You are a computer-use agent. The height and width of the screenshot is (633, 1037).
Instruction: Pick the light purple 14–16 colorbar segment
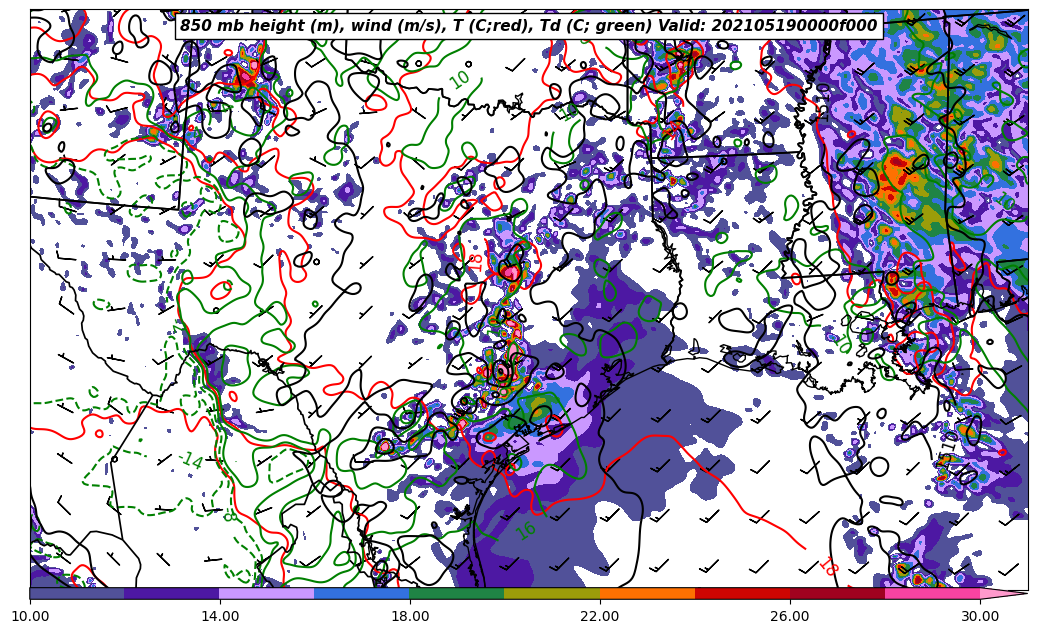click(267, 593)
